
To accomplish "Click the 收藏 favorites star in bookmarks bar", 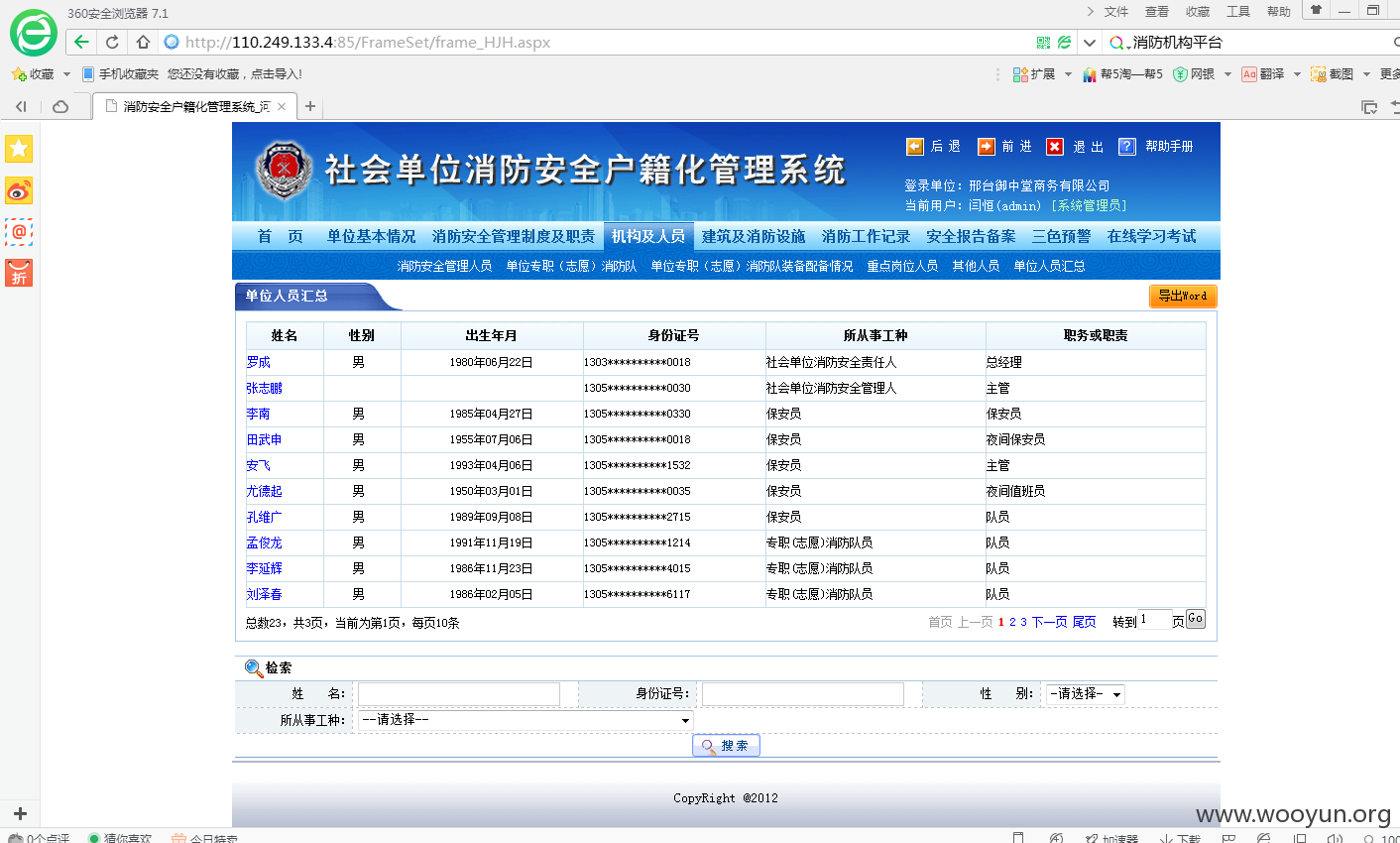I will pyautogui.click(x=19, y=74).
